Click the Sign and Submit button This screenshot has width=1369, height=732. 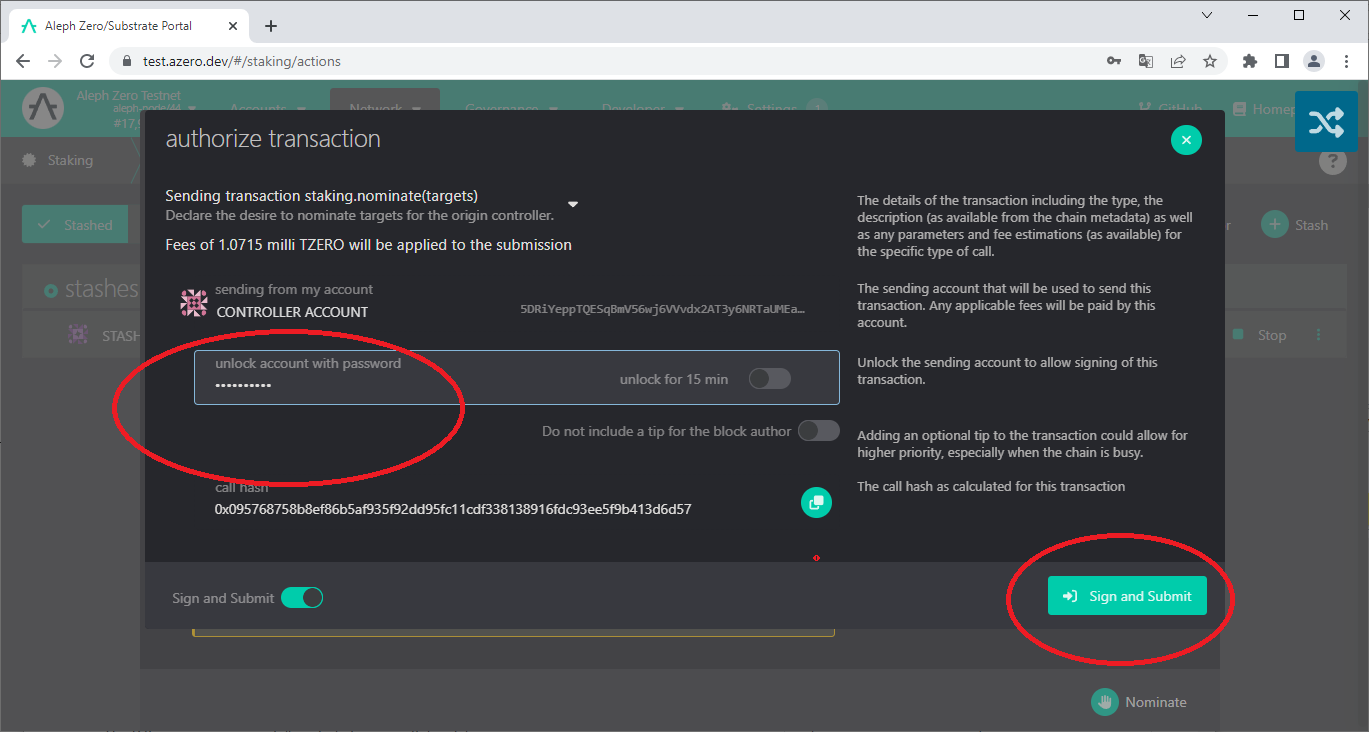coord(1127,596)
